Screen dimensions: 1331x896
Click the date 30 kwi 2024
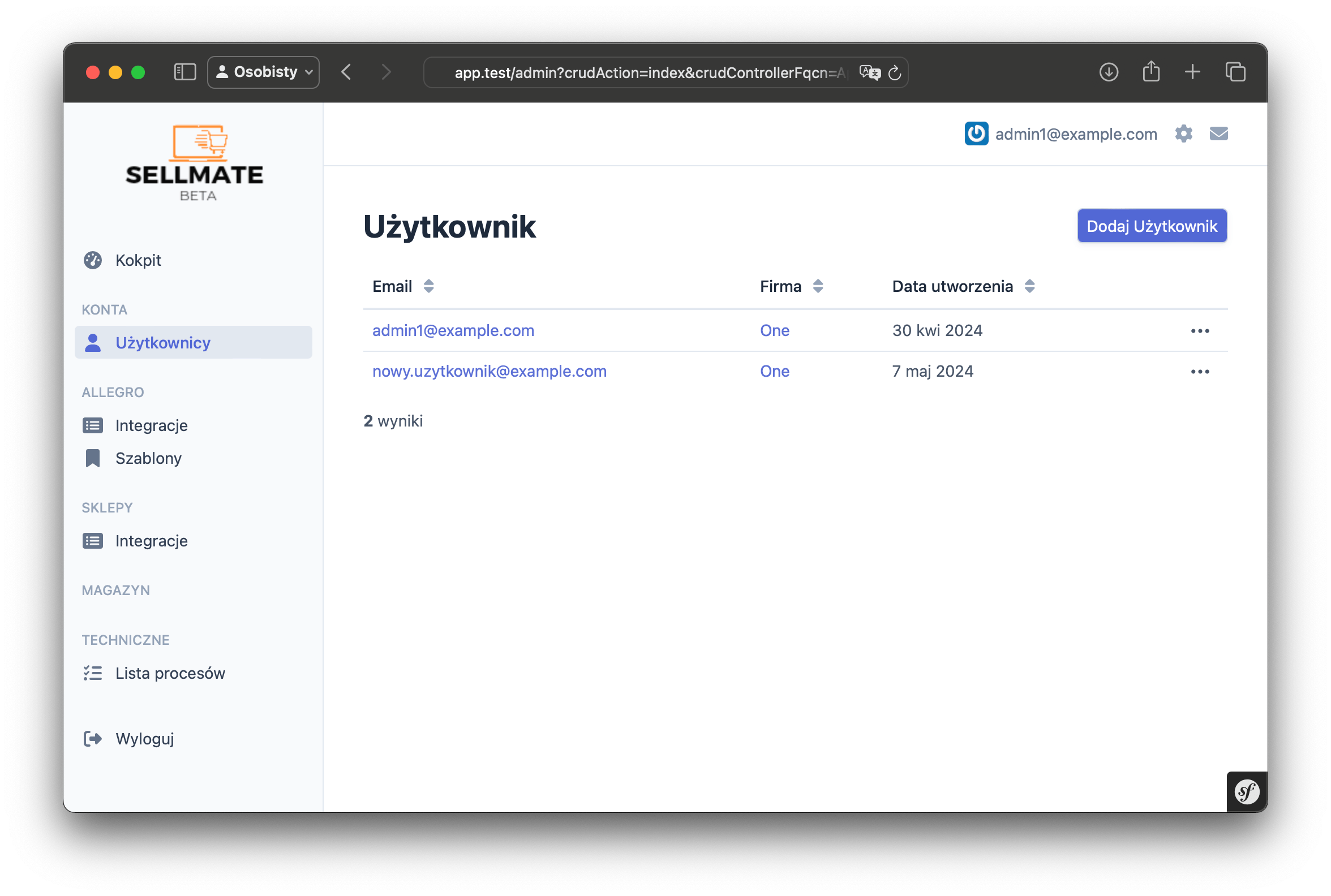(937, 330)
